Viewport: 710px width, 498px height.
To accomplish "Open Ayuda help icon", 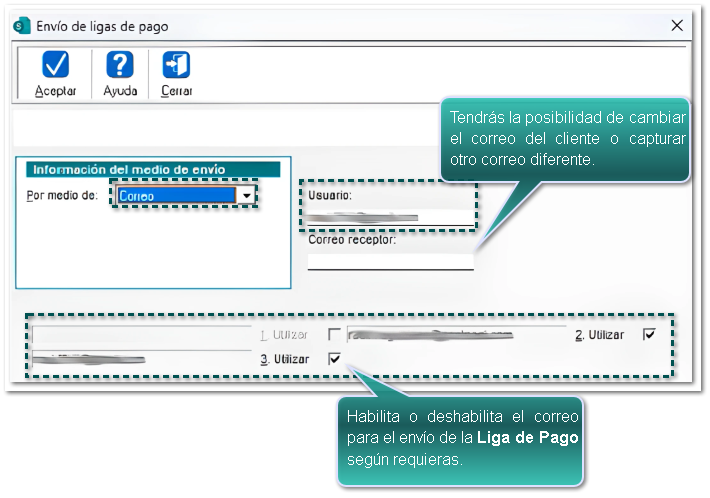I will click(120, 64).
